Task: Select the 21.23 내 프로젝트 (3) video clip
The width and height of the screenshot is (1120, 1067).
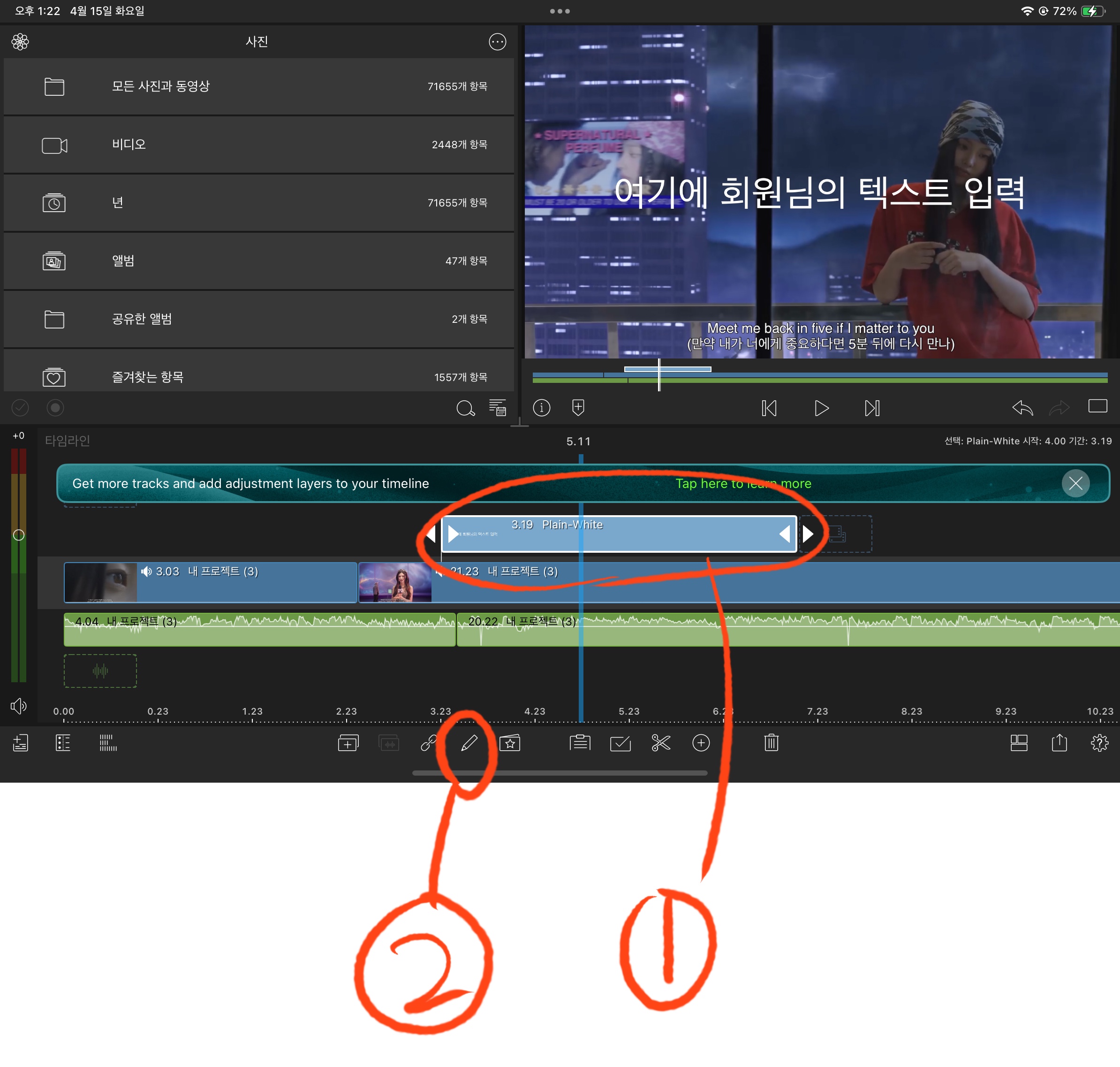Action: [739, 582]
